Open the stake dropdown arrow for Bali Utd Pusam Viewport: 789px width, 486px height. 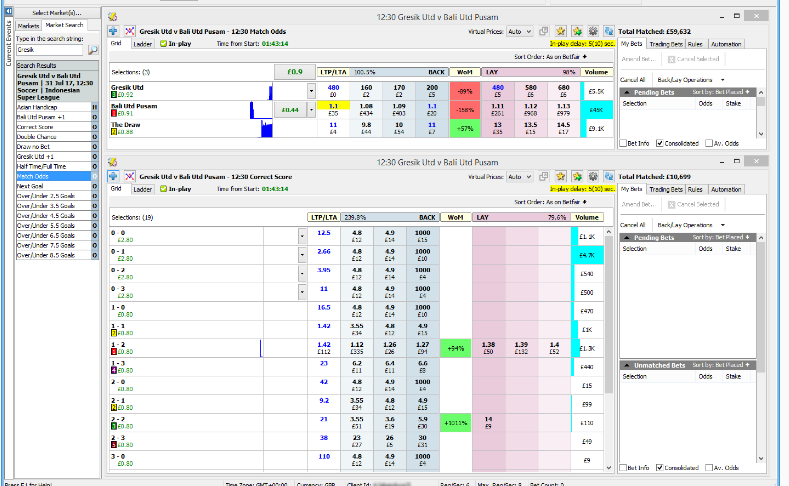click(x=311, y=110)
